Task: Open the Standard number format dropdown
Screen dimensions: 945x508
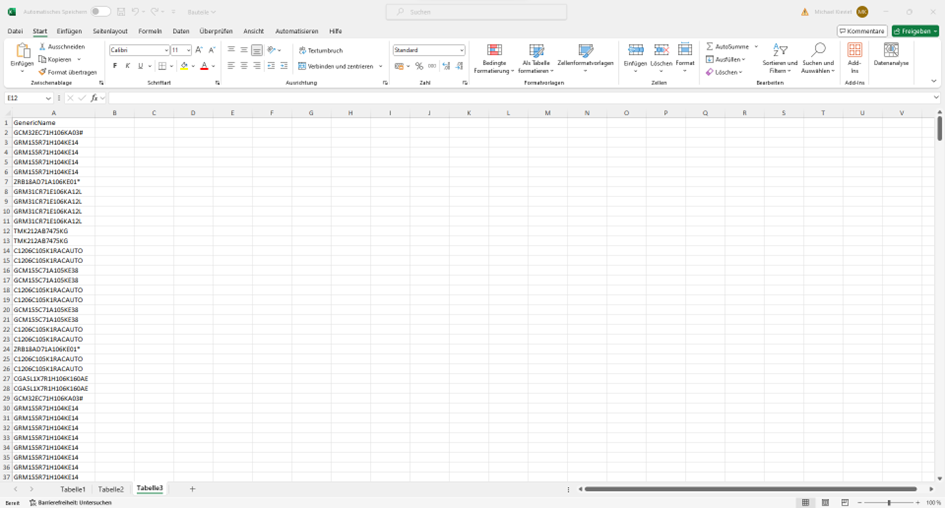Action: click(461, 50)
